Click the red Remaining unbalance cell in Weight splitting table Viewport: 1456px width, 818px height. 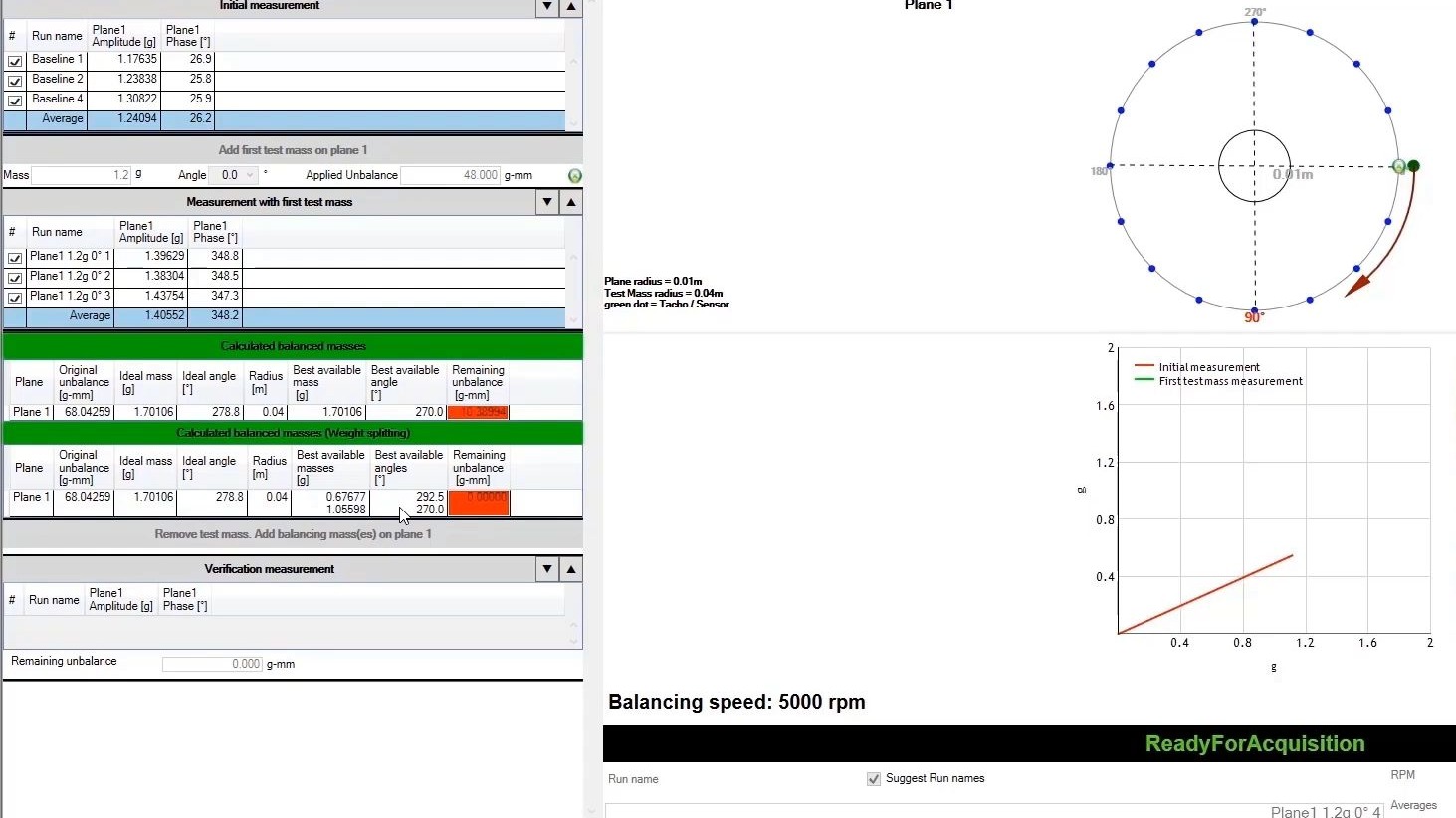click(x=479, y=503)
